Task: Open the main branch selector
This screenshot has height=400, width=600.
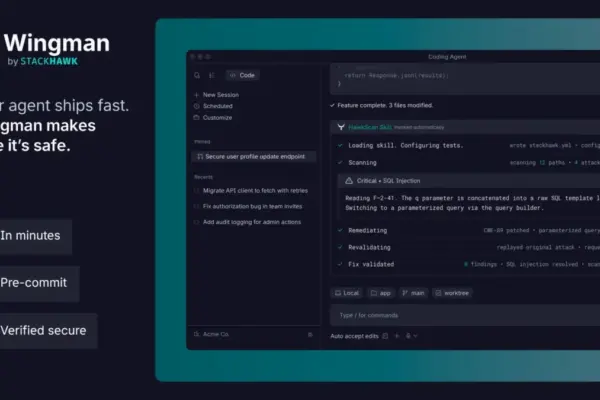Action: [413, 293]
